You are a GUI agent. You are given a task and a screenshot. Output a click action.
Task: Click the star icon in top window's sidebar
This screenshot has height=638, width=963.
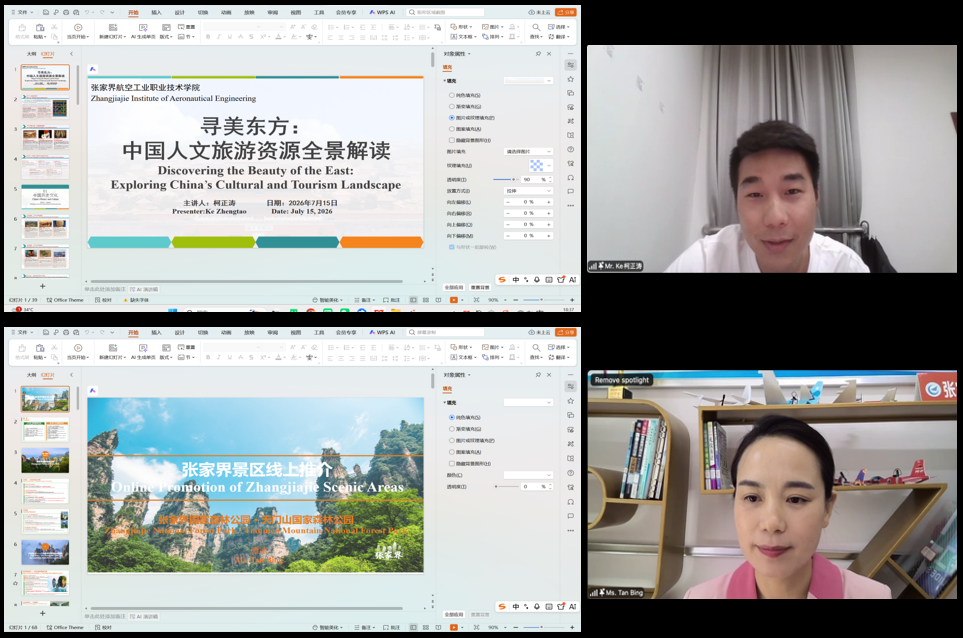(571, 79)
